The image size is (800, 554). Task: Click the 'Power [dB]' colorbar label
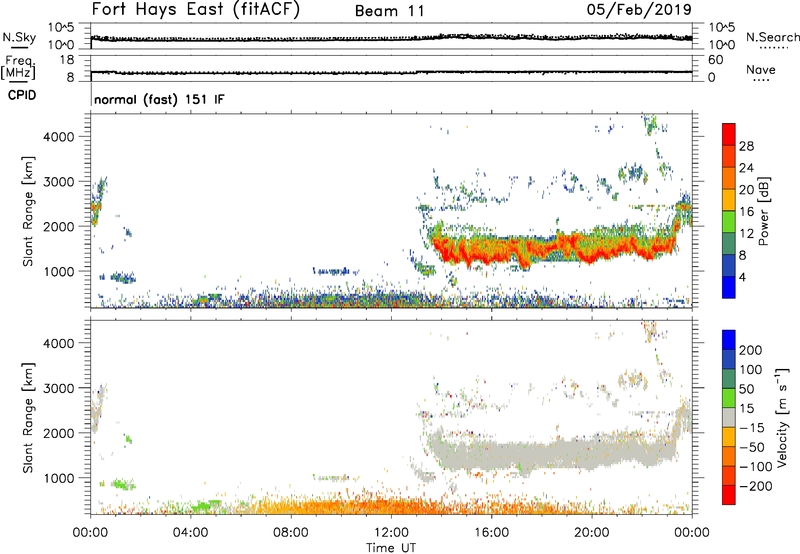(x=763, y=211)
